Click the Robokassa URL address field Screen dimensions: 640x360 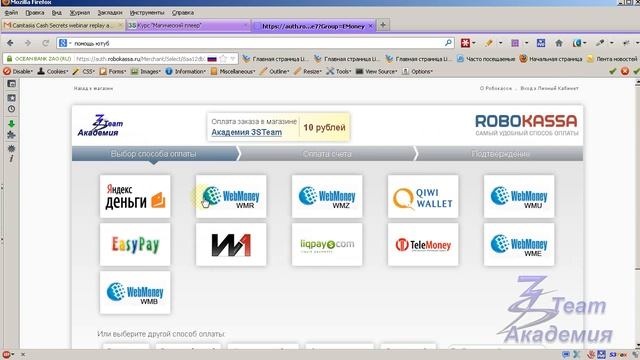pyautogui.click(x=141, y=59)
